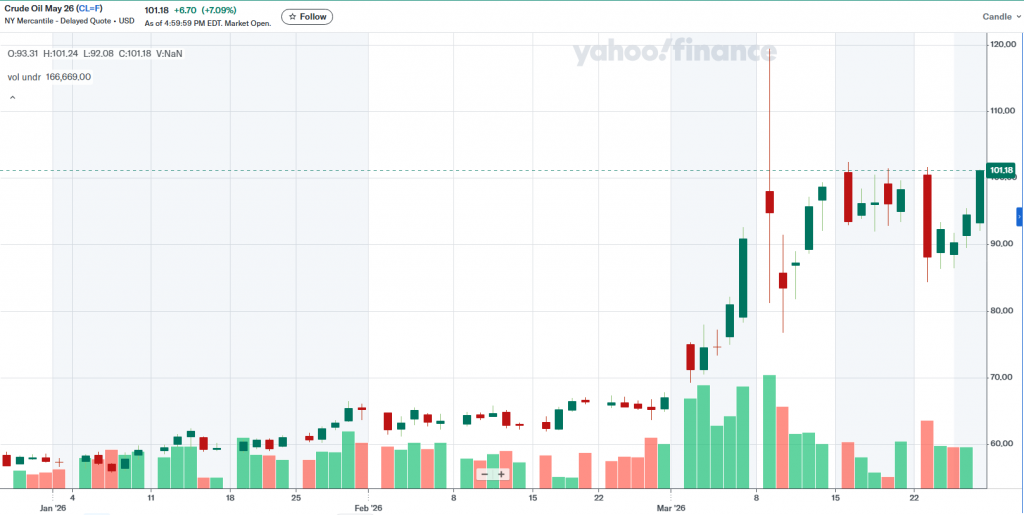Viewport: 1024px width, 515px height.
Task: Expand the blue side panel tab
Action: click(x=1019, y=216)
